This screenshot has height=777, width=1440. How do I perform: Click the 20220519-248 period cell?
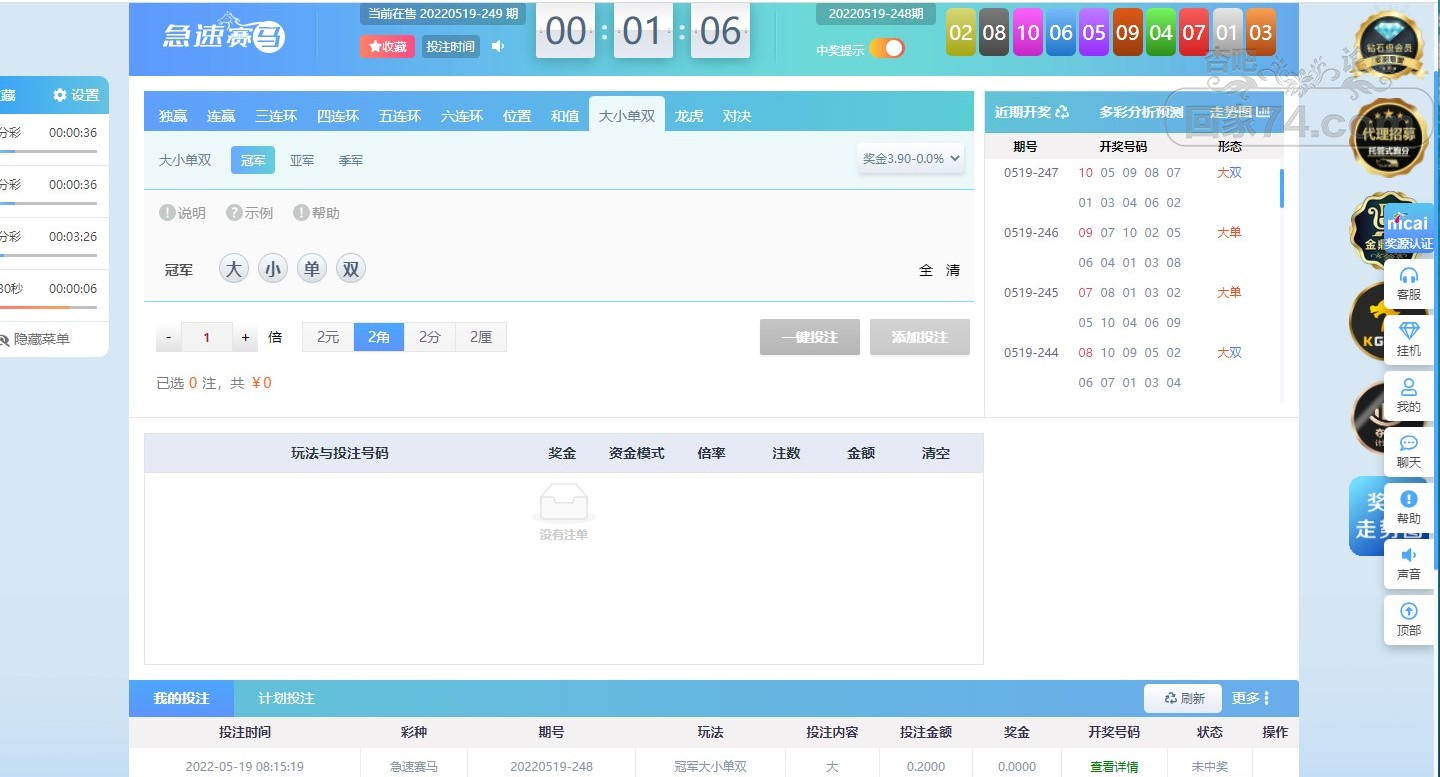pos(551,766)
